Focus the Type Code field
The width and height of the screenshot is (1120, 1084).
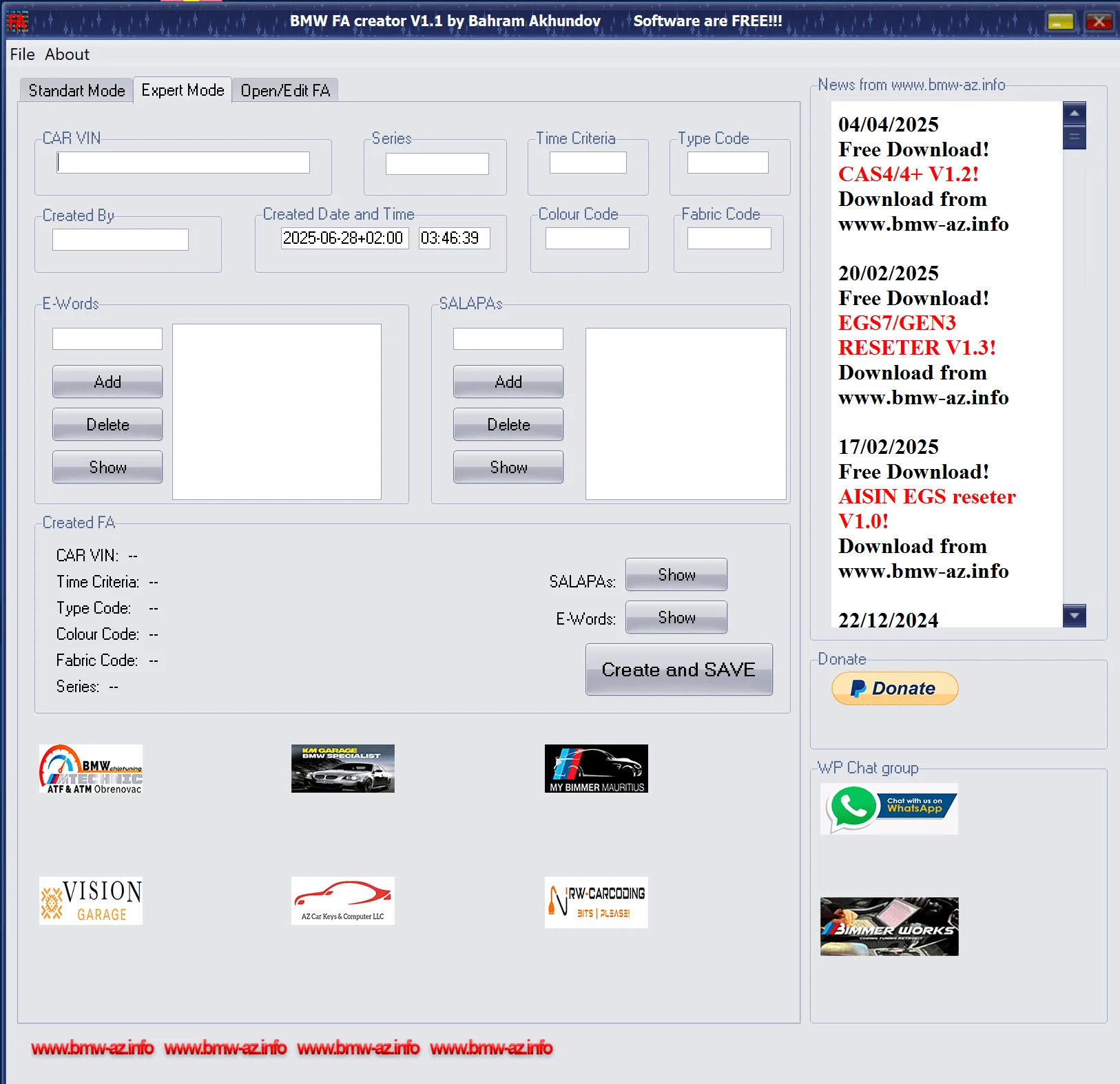tap(727, 163)
